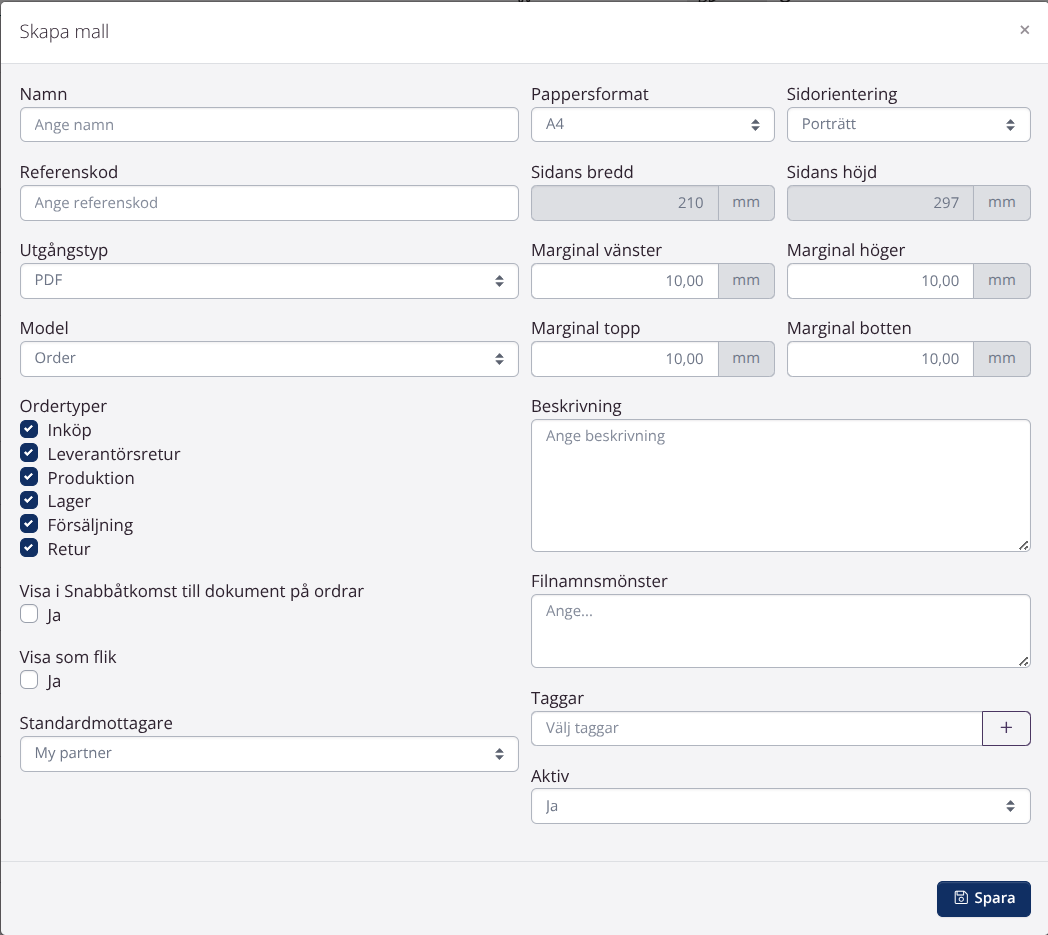Image resolution: width=1048 pixels, height=935 pixels.
Task: Uncheck the Inköp order type
Action: tap(29, 430)
